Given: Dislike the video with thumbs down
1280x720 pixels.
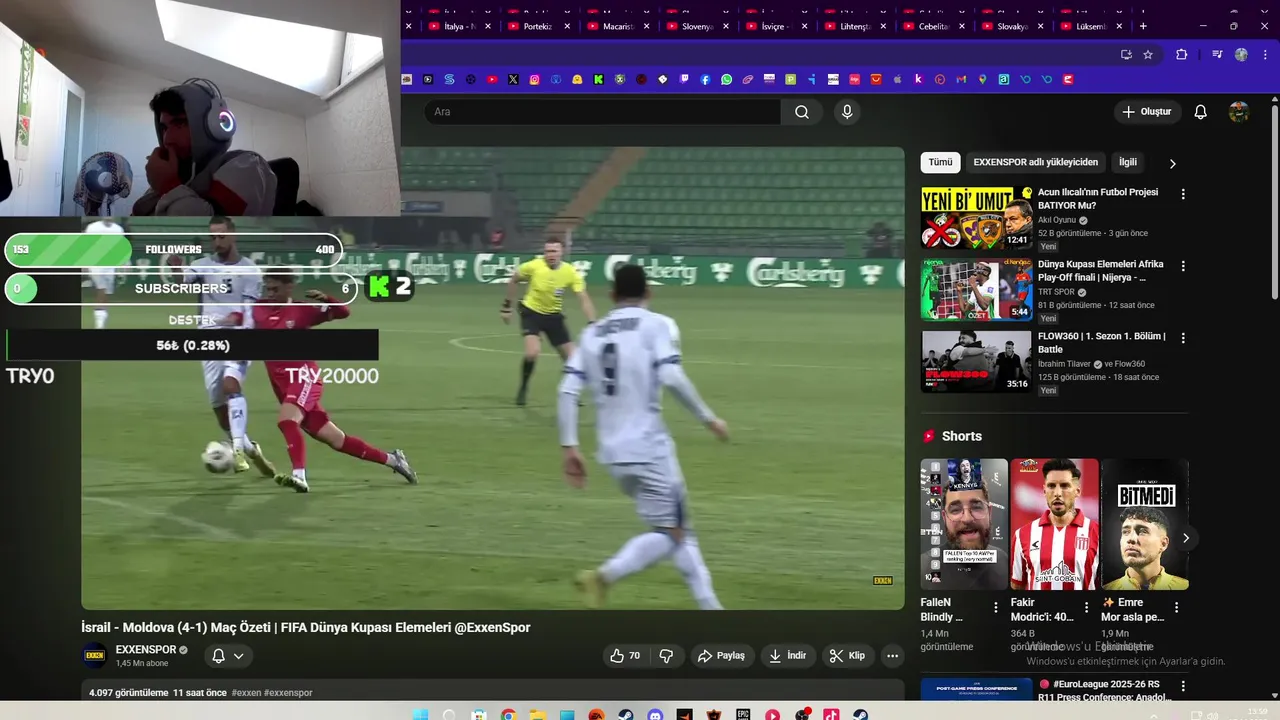Looking at the screenshot, I should (x=666, y=656).
